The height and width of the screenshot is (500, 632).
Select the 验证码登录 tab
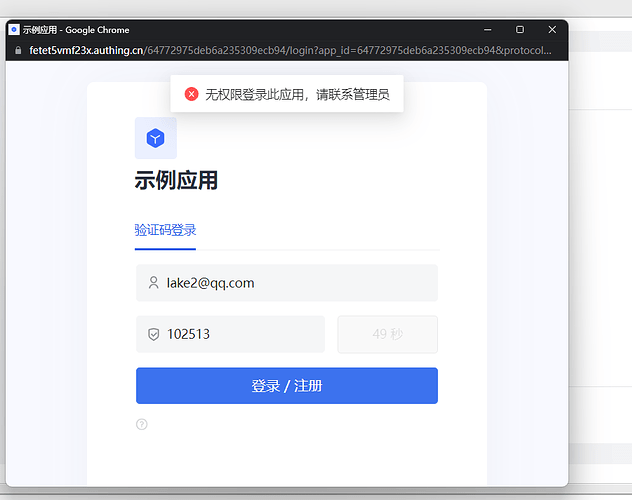(x=165, y=230)
